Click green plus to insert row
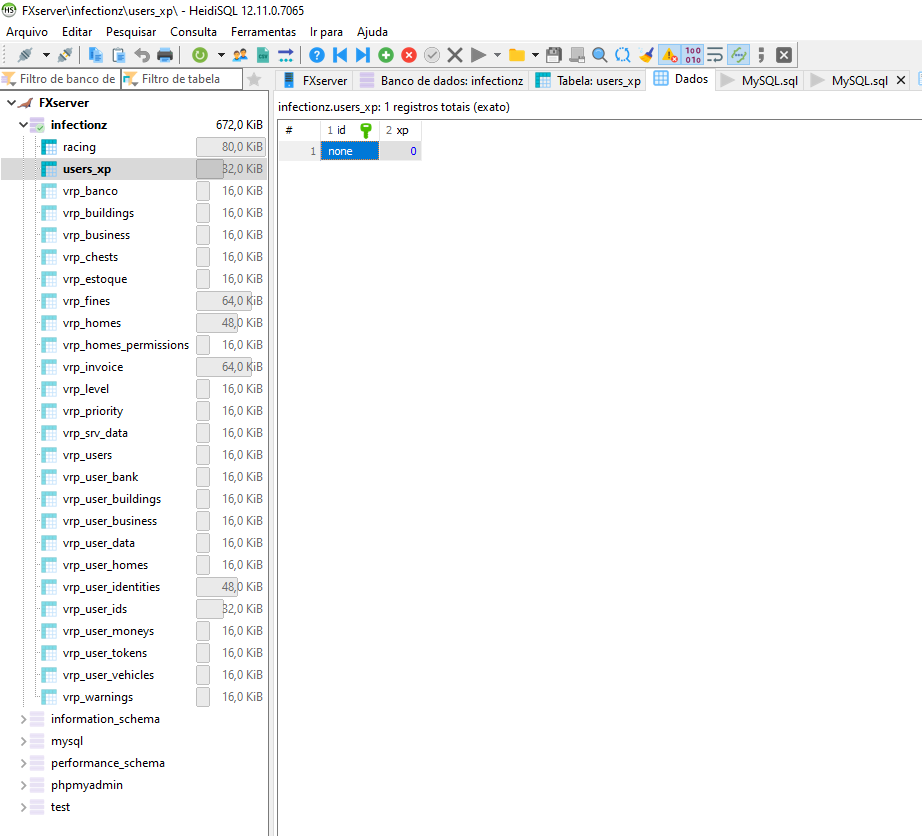 click(386, 55)
